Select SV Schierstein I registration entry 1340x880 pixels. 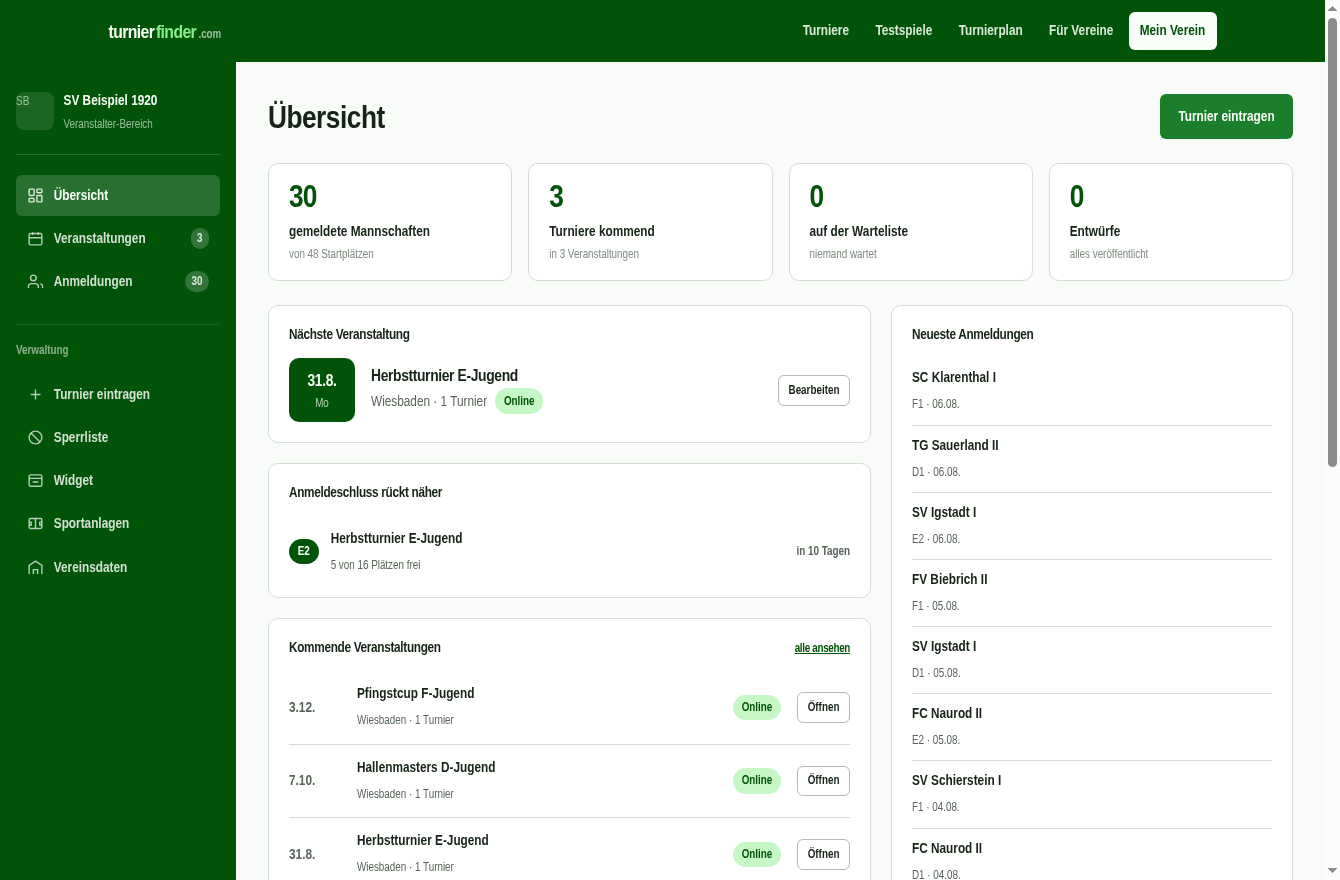point(1092,793)
